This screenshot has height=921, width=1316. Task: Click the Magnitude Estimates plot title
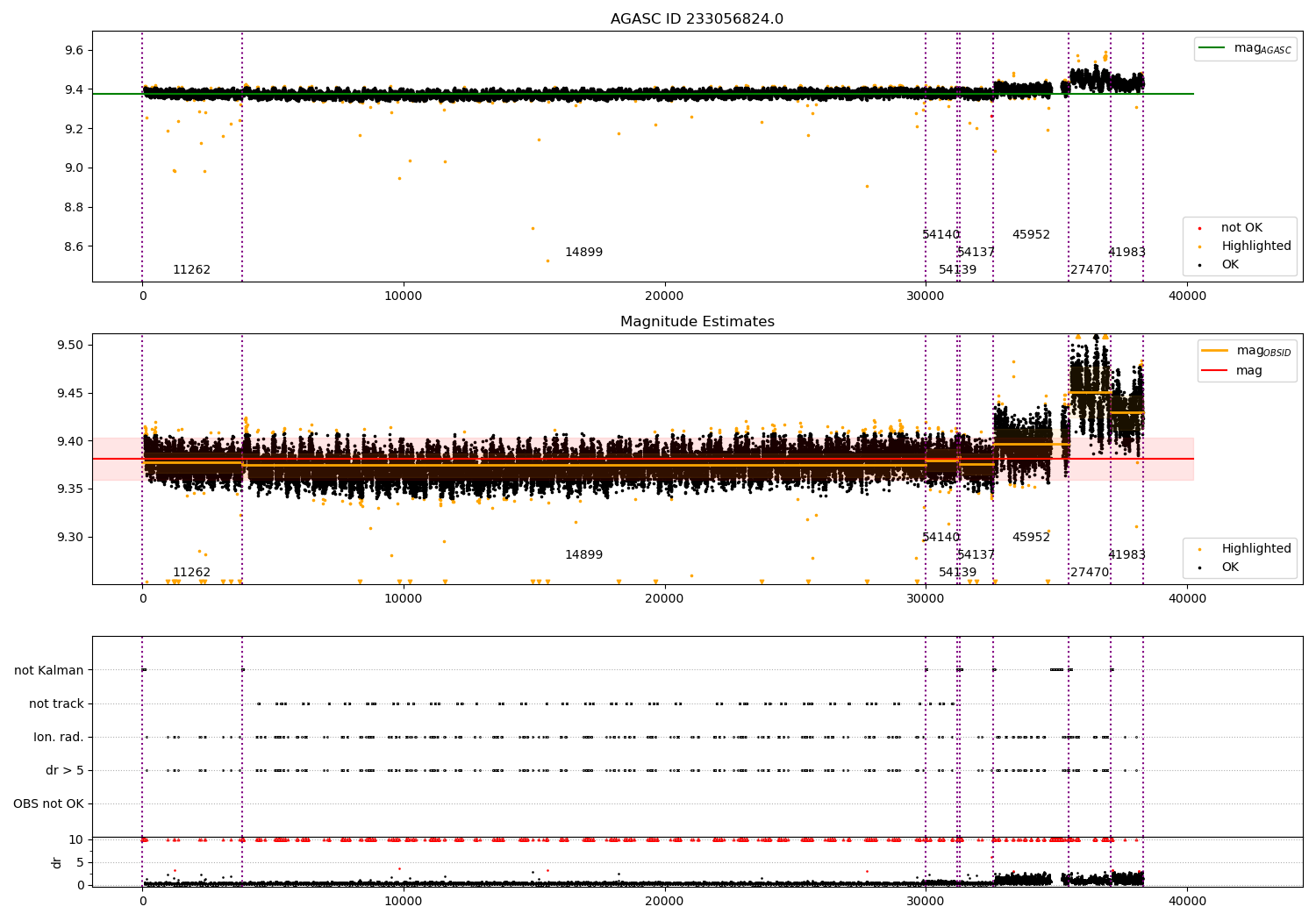(697, 321)
